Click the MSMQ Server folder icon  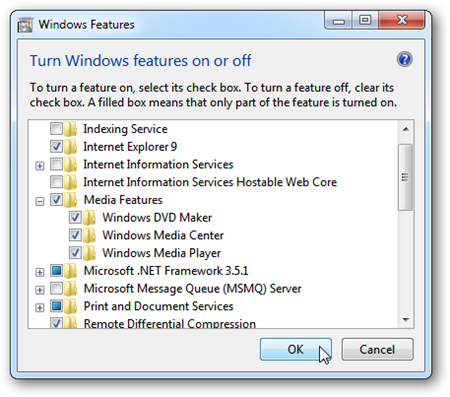click(71, 288)
